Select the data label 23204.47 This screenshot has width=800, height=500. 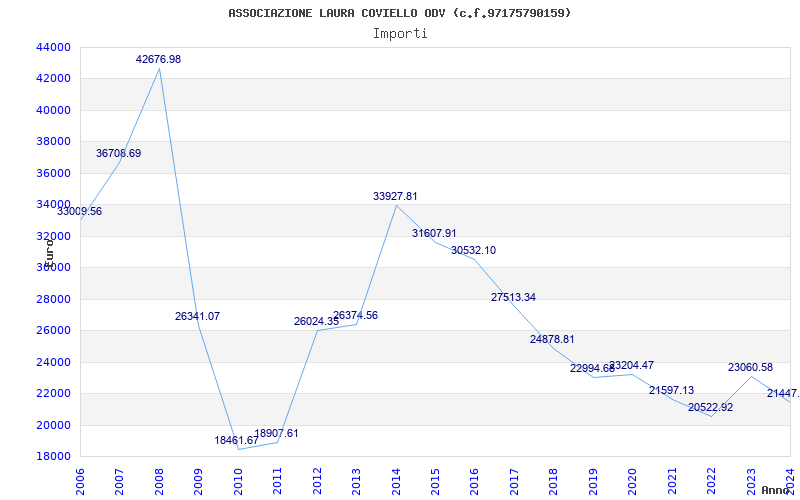click(x=632, y=365)
